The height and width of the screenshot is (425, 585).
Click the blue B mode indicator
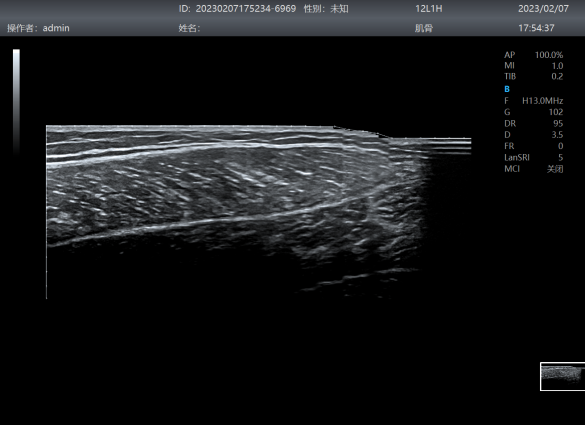pyautogui.click(x=507, y=89)
